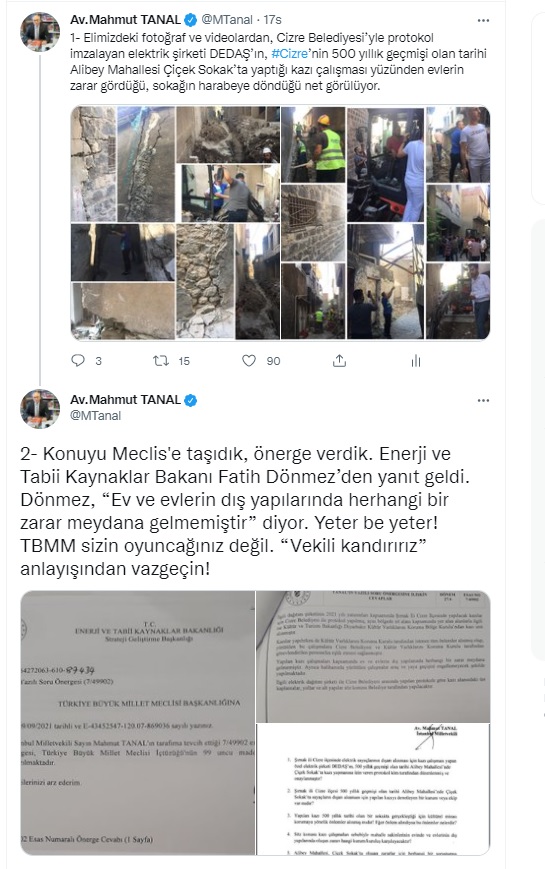This screenshot has width=545, height=869.
Task: Open the share icon on the first tweet
Action: coord(339,361)
